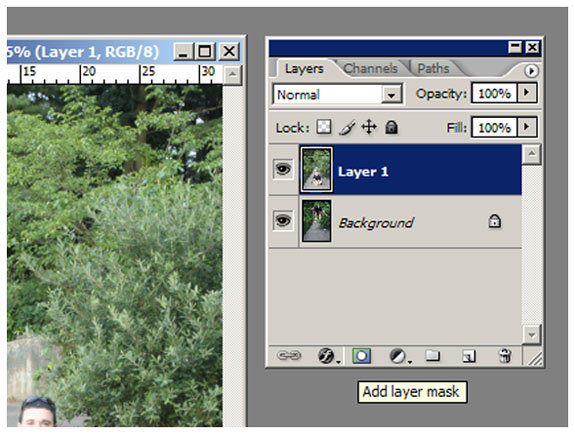Open the Layers panel options menu
This screenshot has width=575, height=434.
[x=531, y=70]
